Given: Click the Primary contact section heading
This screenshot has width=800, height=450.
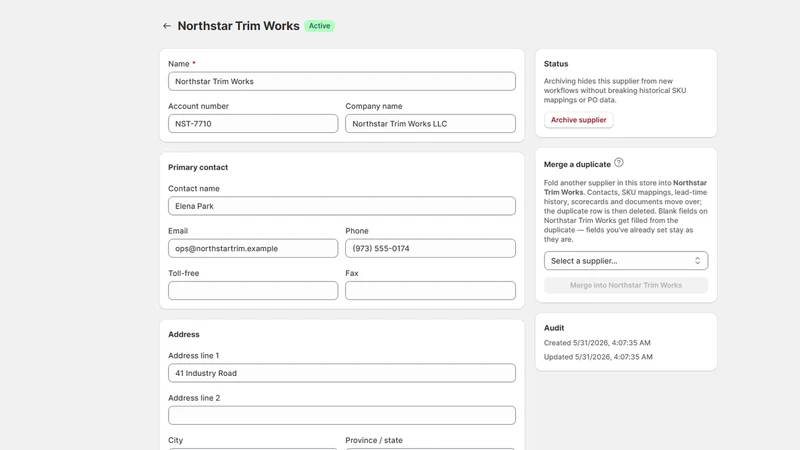Looking at the screenshot, I should [198, 167].
